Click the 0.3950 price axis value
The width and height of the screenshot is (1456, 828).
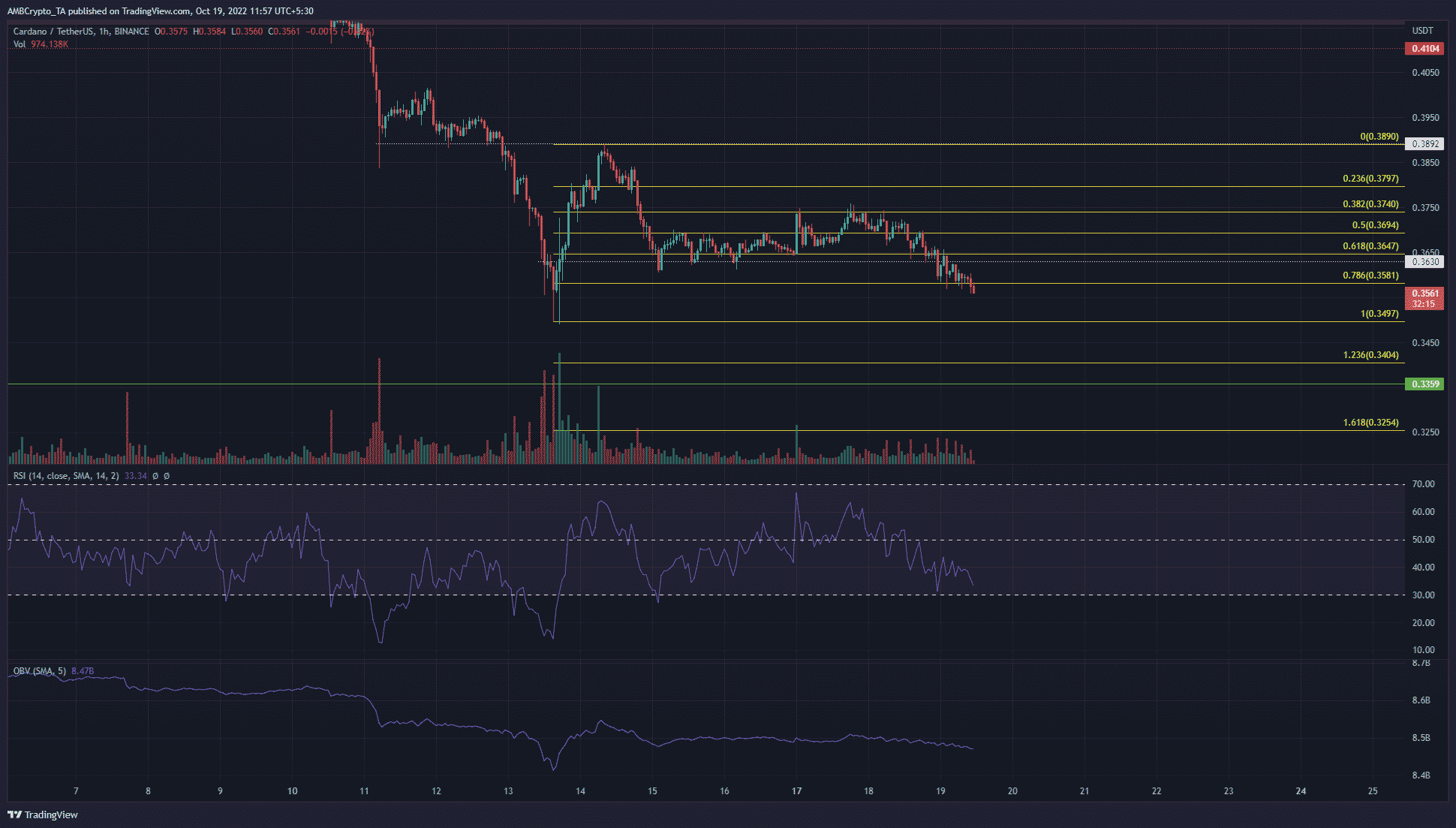(x=1425, y=118)
